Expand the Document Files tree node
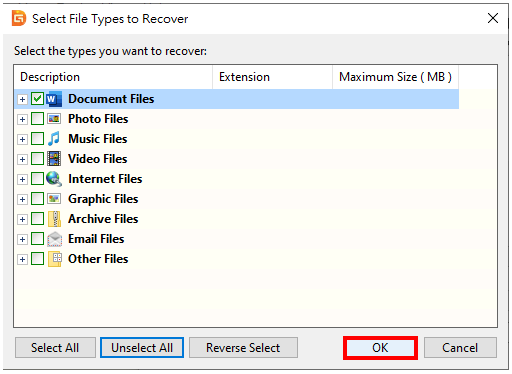512x374 pixels. [x=22, y=99]
